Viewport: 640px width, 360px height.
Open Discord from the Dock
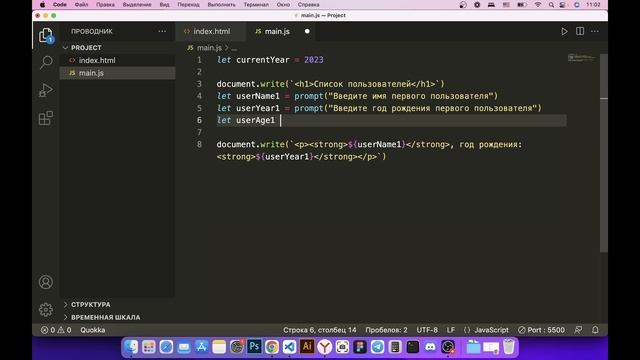pyautogui.click(x=430, y=347)
